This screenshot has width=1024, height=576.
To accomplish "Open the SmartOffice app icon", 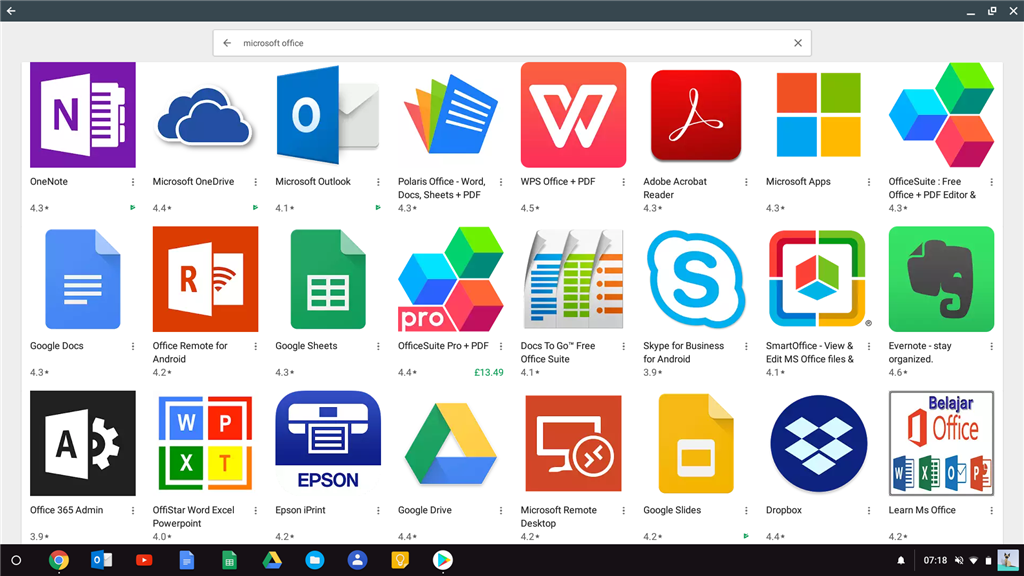I will coord(818,280).
